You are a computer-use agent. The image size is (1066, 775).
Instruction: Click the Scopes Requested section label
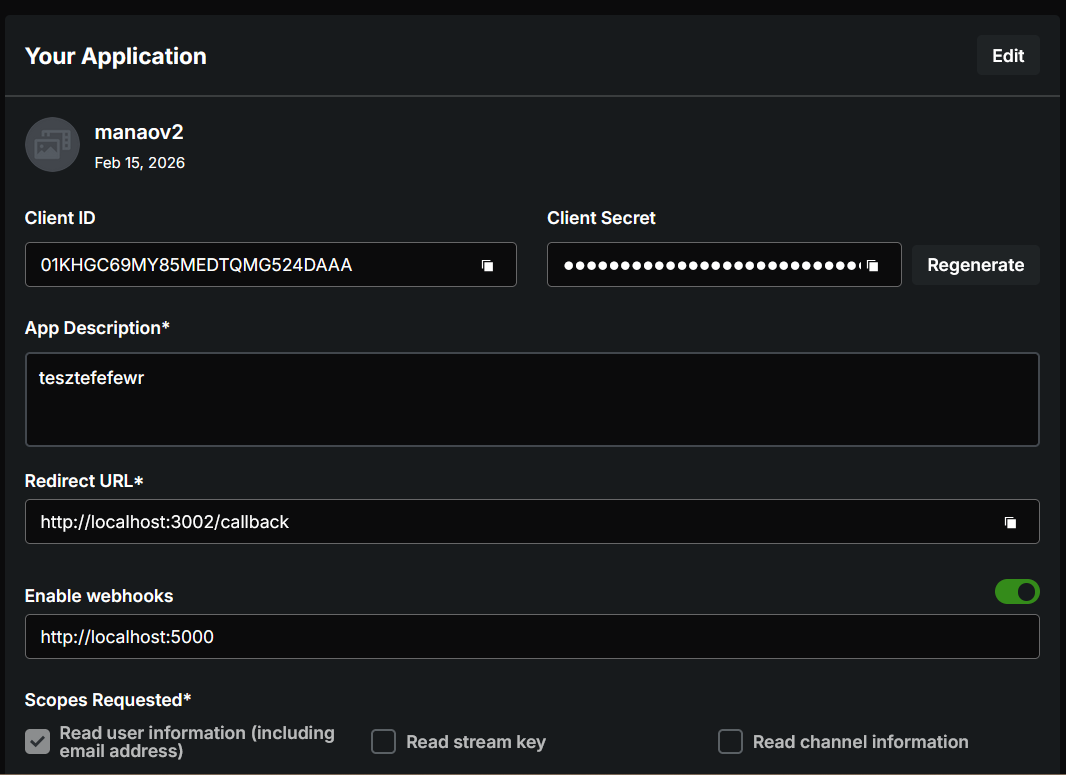pos(108,700)
